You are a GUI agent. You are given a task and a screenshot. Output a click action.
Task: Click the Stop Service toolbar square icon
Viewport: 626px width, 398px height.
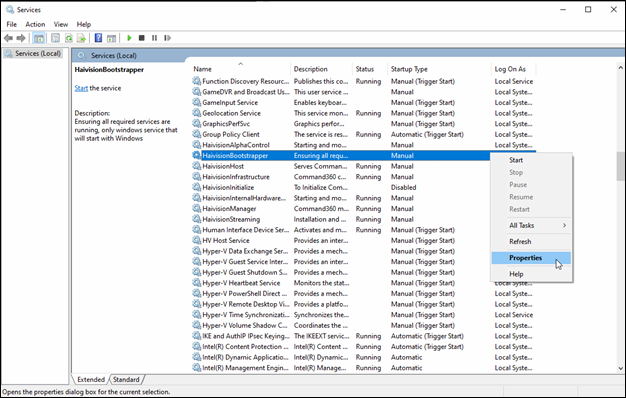pos(141,38)
